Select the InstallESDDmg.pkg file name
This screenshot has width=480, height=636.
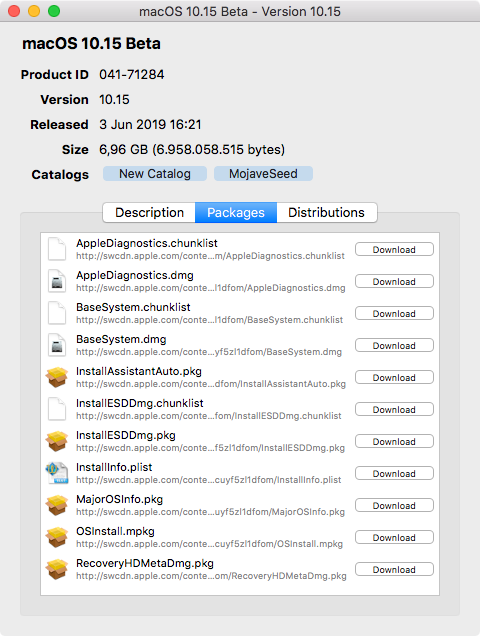point(126,435)
